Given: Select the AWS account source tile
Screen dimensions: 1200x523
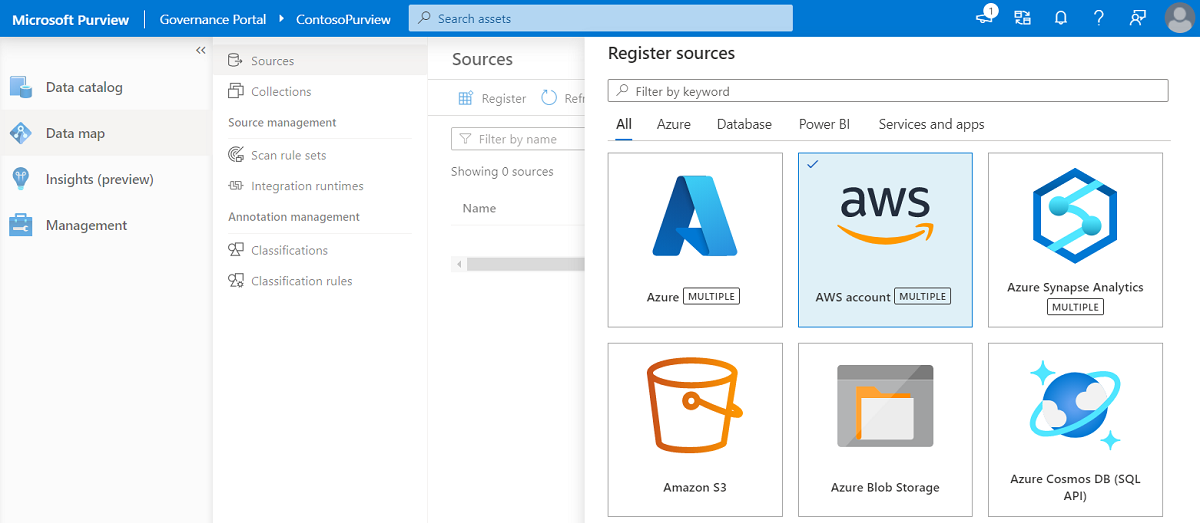Looking at the screenshot, I should [885, 240].
